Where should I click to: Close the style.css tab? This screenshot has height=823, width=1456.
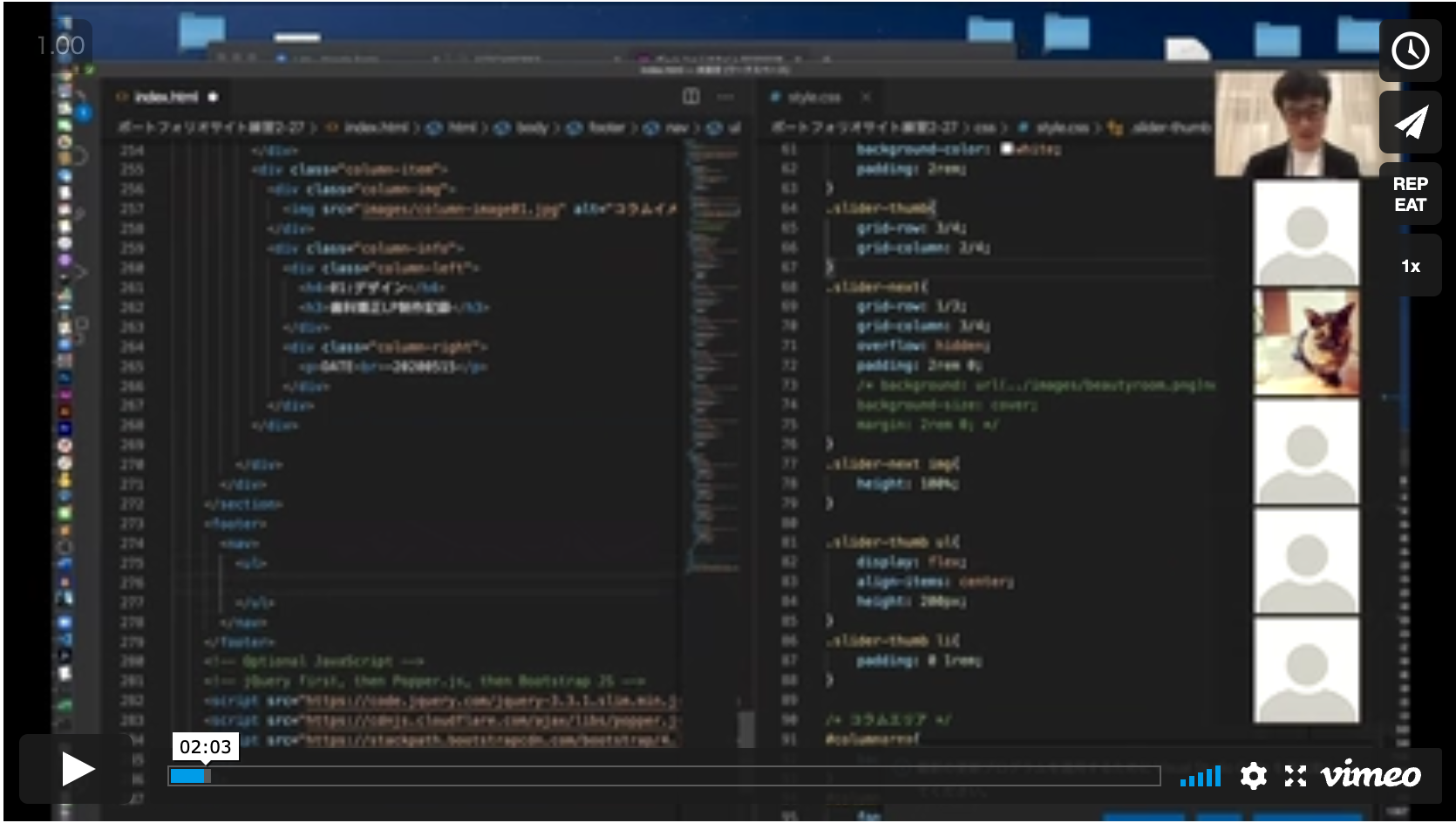tap(865, 97)
